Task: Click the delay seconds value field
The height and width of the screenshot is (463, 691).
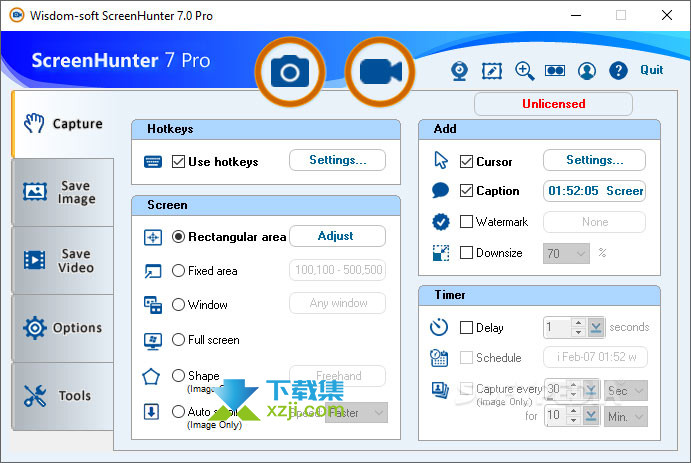Action: click(557, 327)
